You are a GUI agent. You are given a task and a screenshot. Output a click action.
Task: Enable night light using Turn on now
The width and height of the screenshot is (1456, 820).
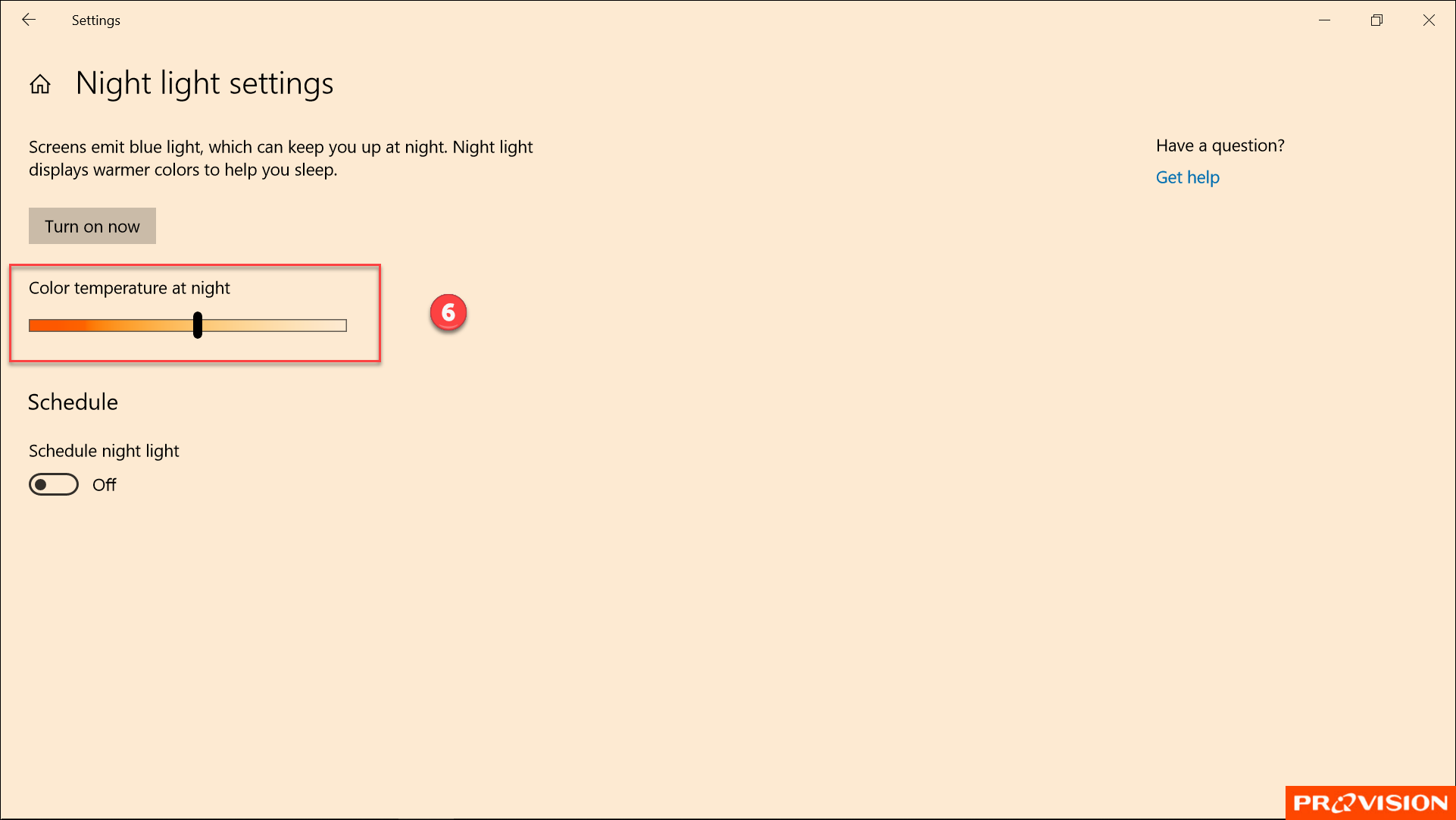[x=92, y=225]
